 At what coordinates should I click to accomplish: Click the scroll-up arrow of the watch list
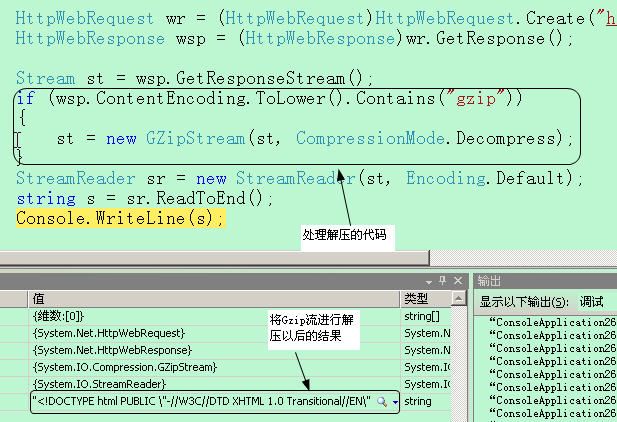[x=458, y=298]
